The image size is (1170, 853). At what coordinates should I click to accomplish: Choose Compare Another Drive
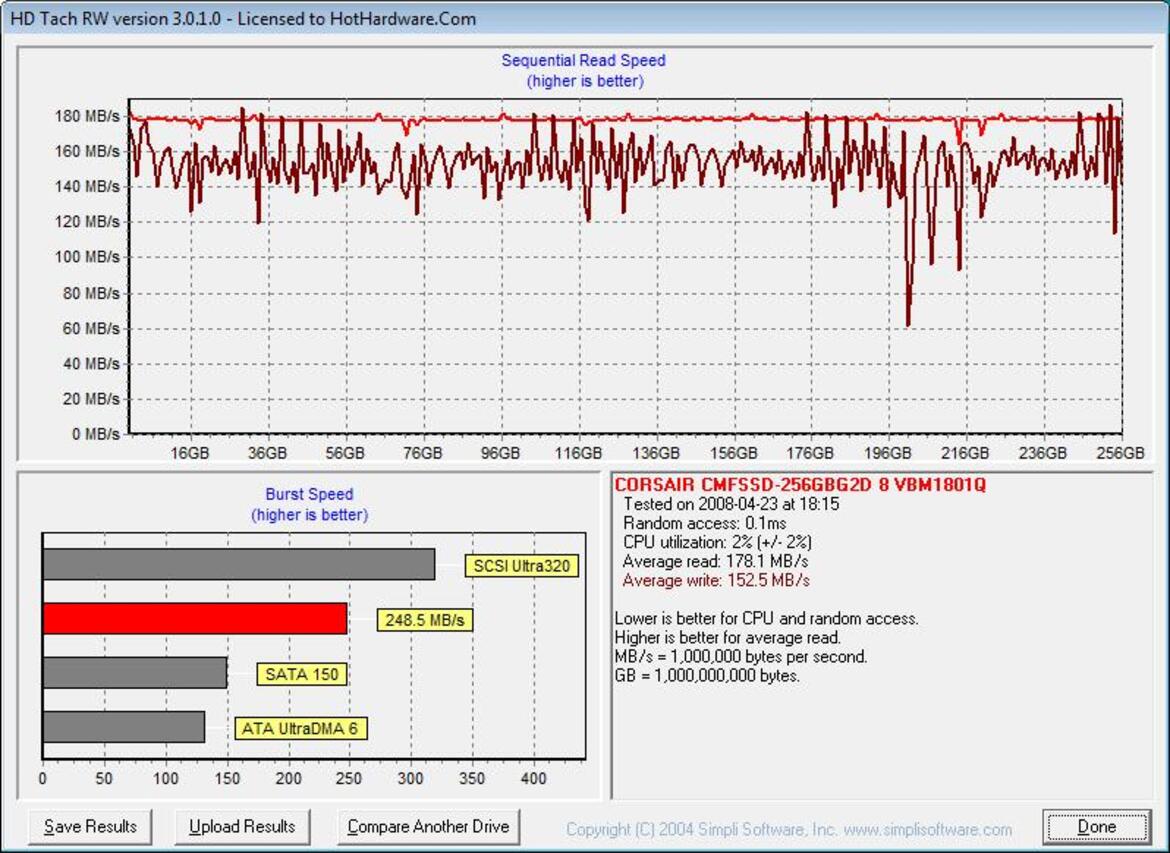tap(428, 827)
